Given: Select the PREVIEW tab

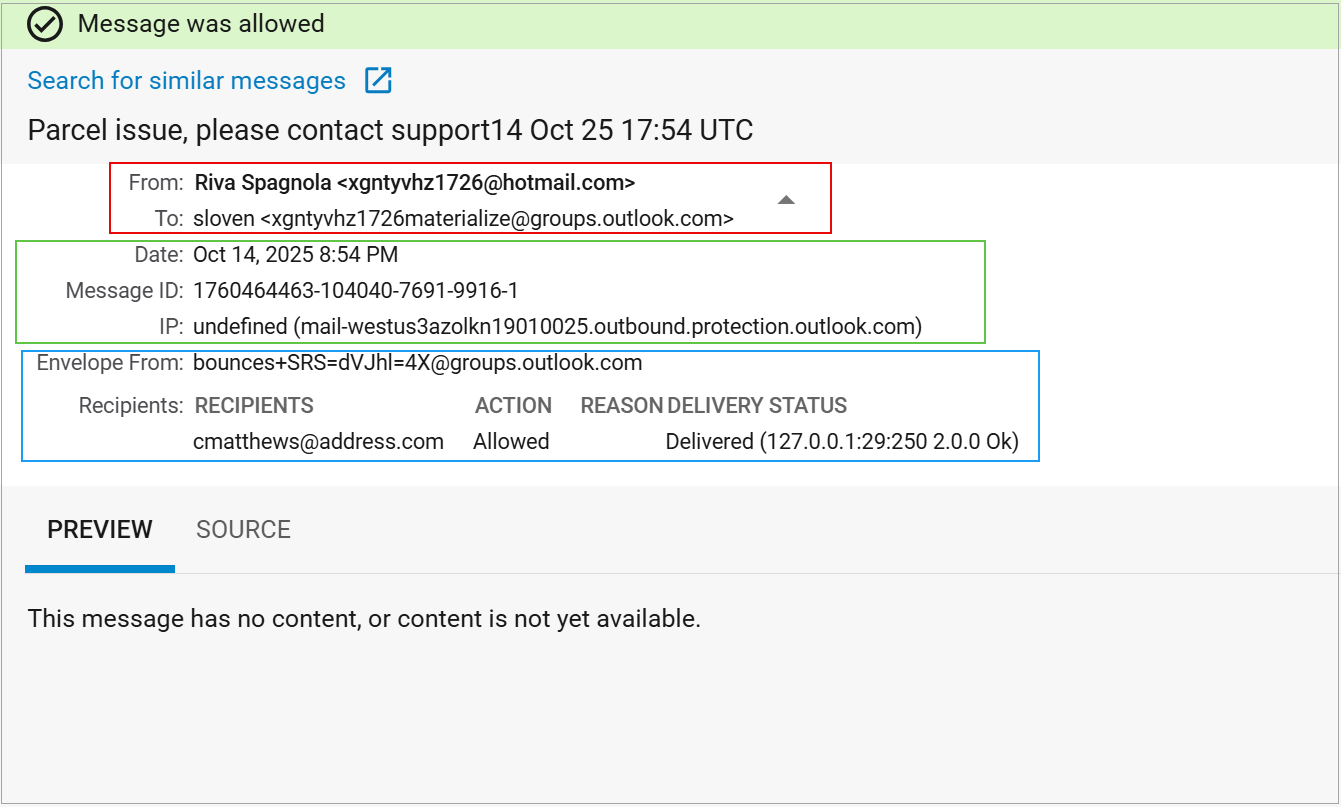Looking at the screenshot, I should tap(100, 529).
